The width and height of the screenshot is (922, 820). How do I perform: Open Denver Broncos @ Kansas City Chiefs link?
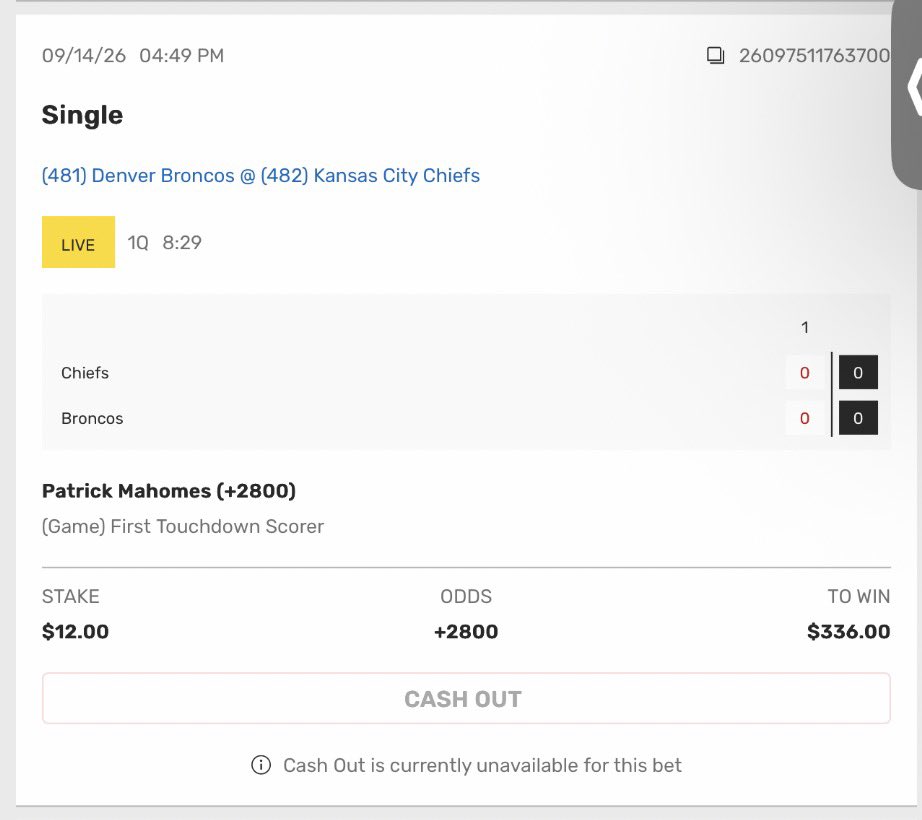[x=260, y=175]
